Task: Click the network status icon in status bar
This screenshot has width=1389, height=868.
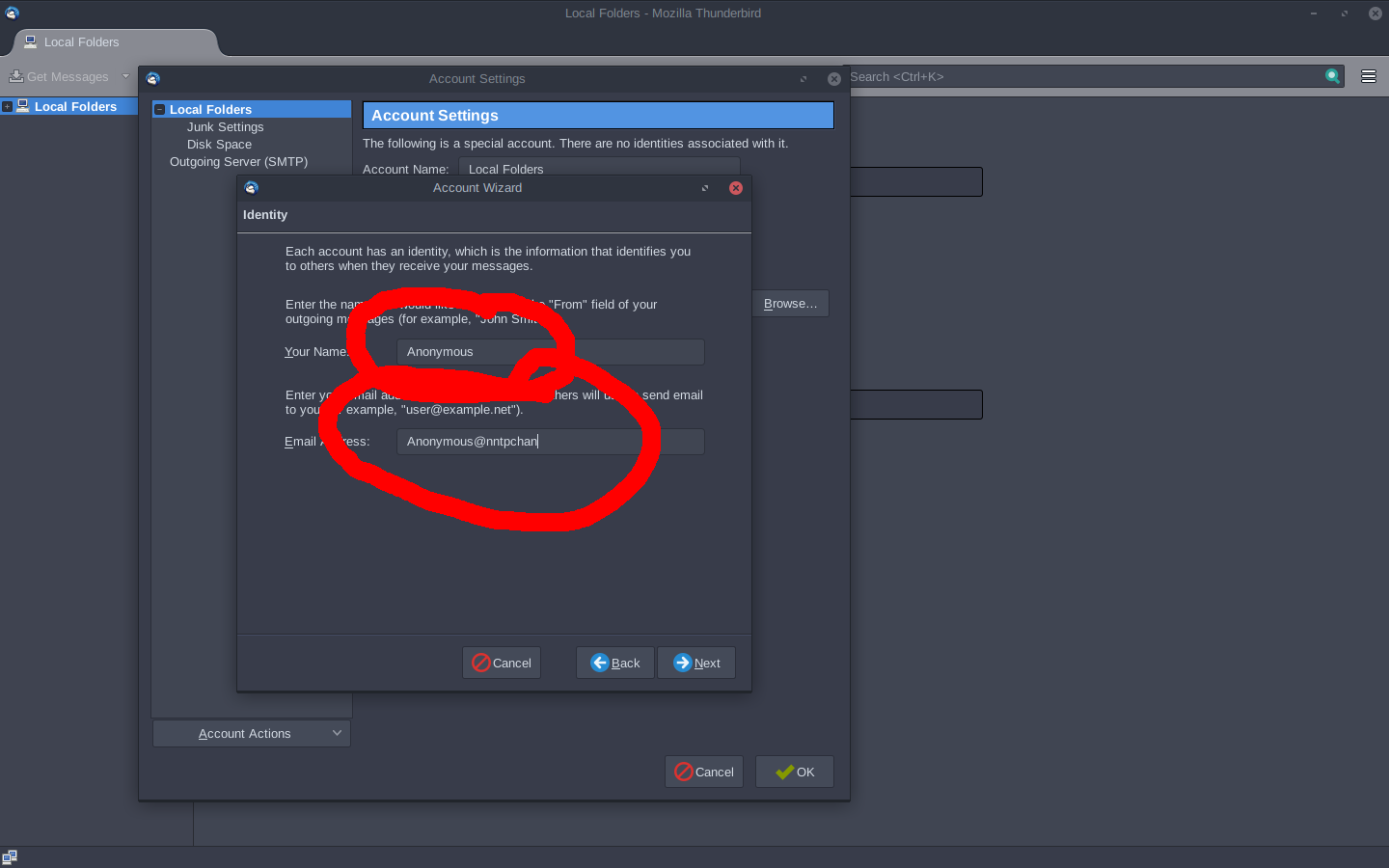Action: [10, 857]
